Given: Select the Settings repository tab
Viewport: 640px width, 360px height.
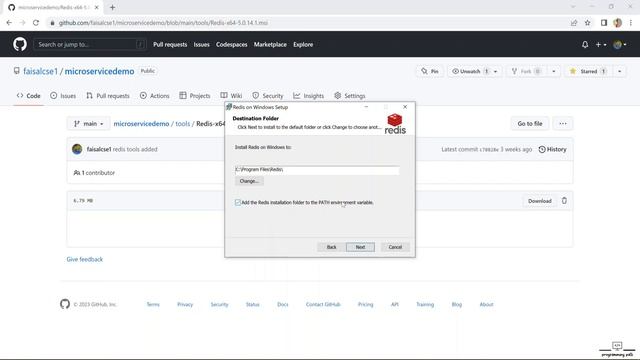Looking at the screenshot, I should pos(349,96).
